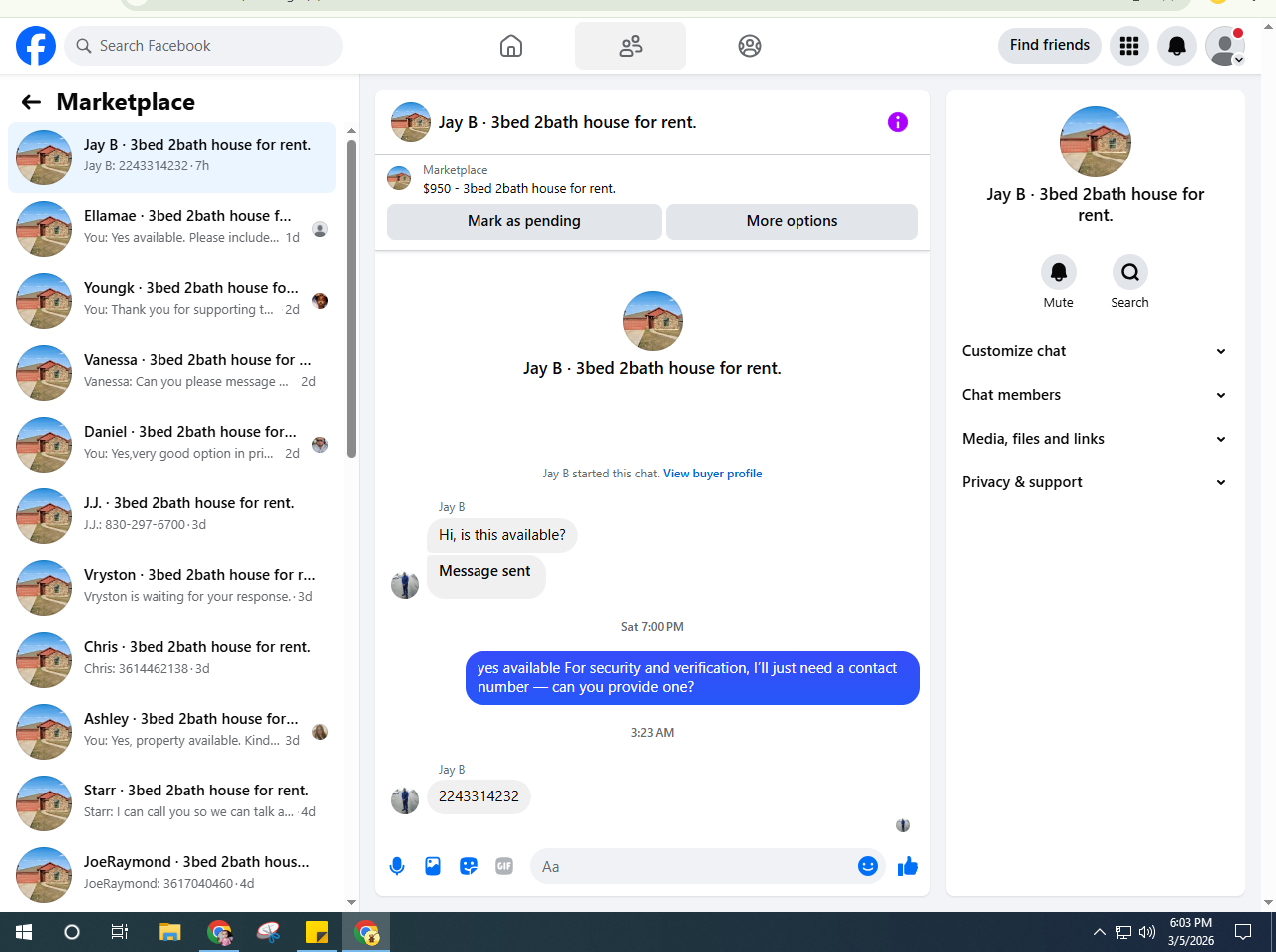
Task: Open File Explorer from the taskbar
Action: coord(170,932)
